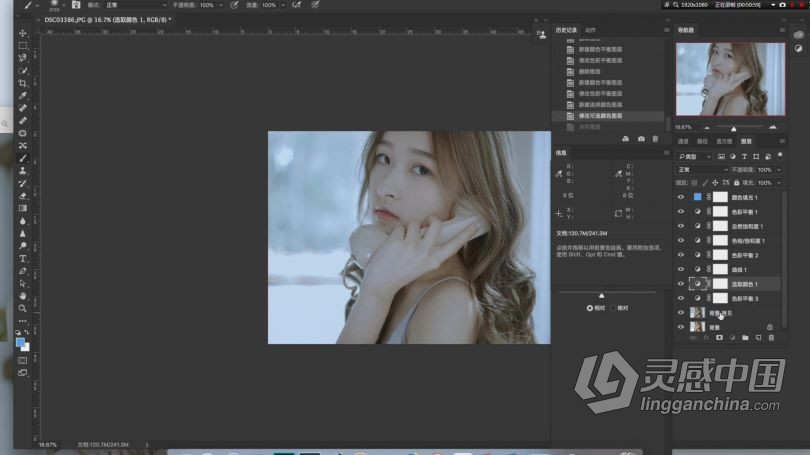
Task: Click the delete layer trash icon
Action: click(771, 338)
